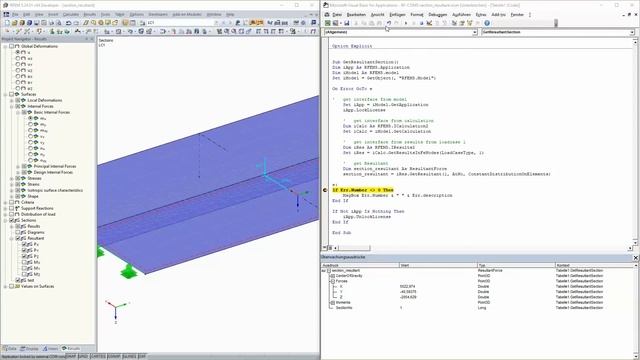Click horizontal scrollbar of code window
Viewport: 640px width, 360px height.
click(x=483, y=248)
